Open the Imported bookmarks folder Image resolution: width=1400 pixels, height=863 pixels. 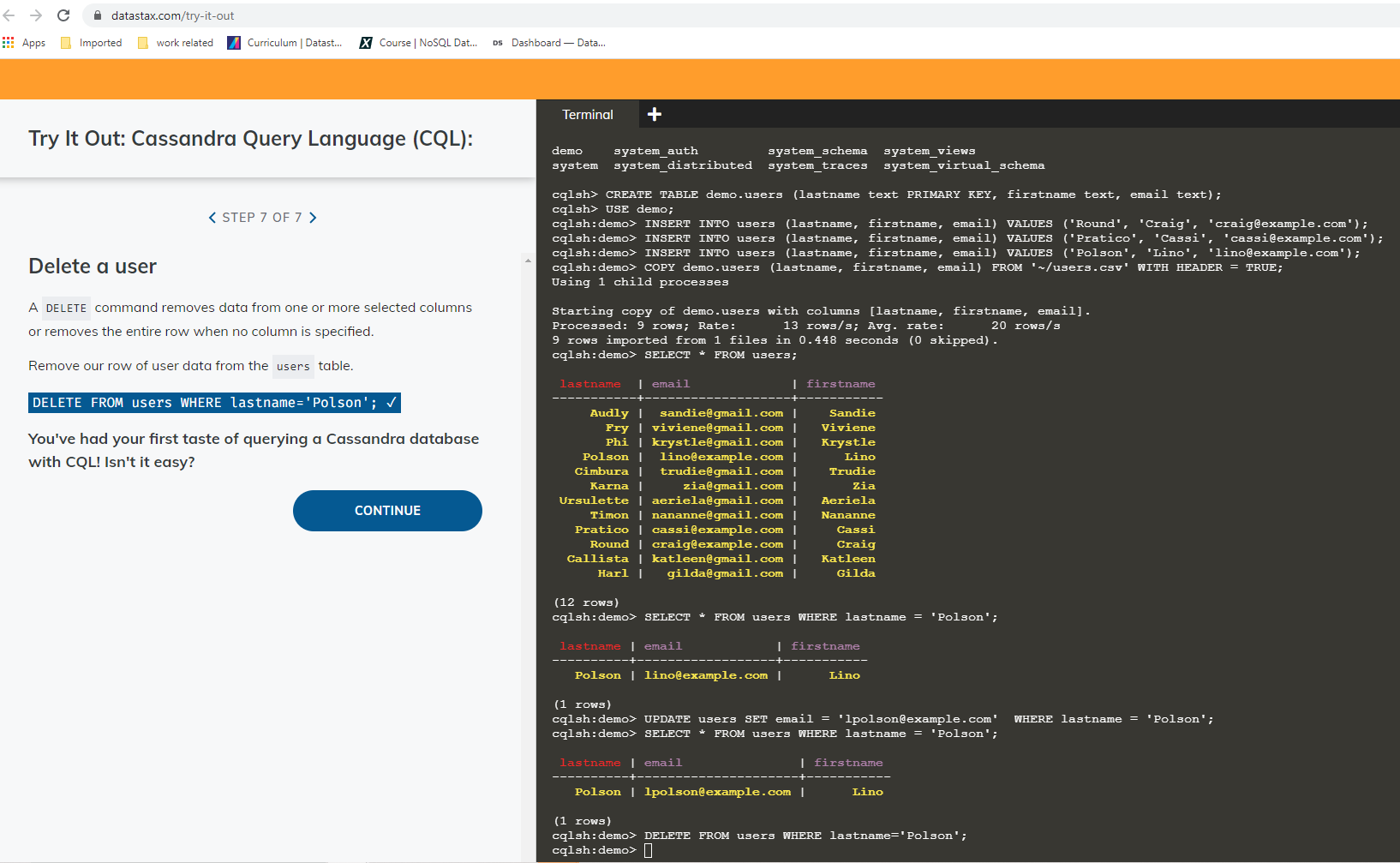(x=90, y=42)
